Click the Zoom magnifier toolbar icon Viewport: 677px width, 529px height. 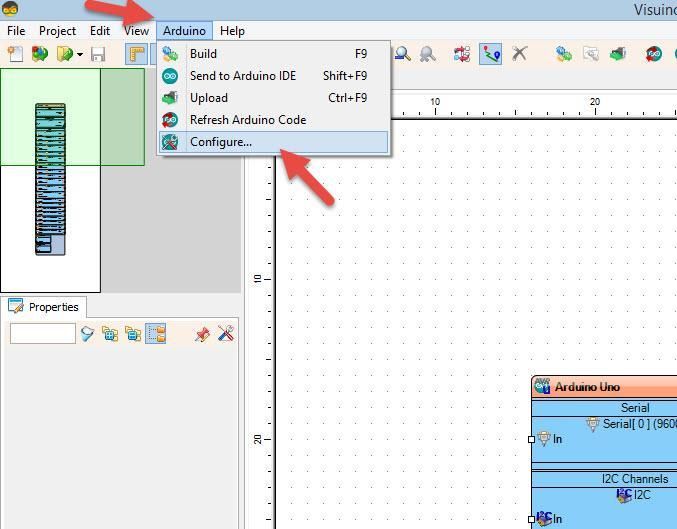click(x=402, y=54)
